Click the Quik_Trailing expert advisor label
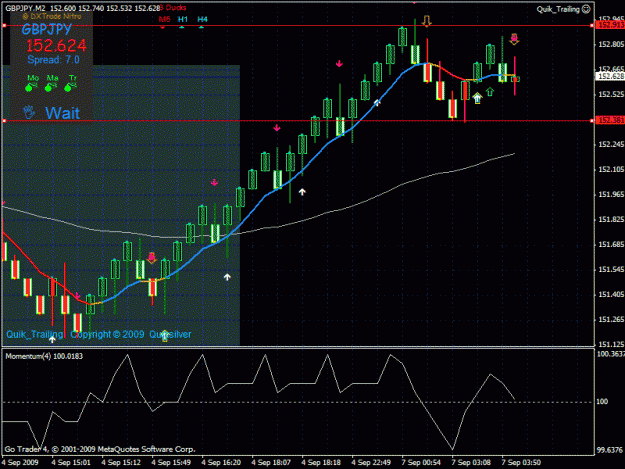Image resolution: width=625 pixels, height=469 pixels. (558, 9)
